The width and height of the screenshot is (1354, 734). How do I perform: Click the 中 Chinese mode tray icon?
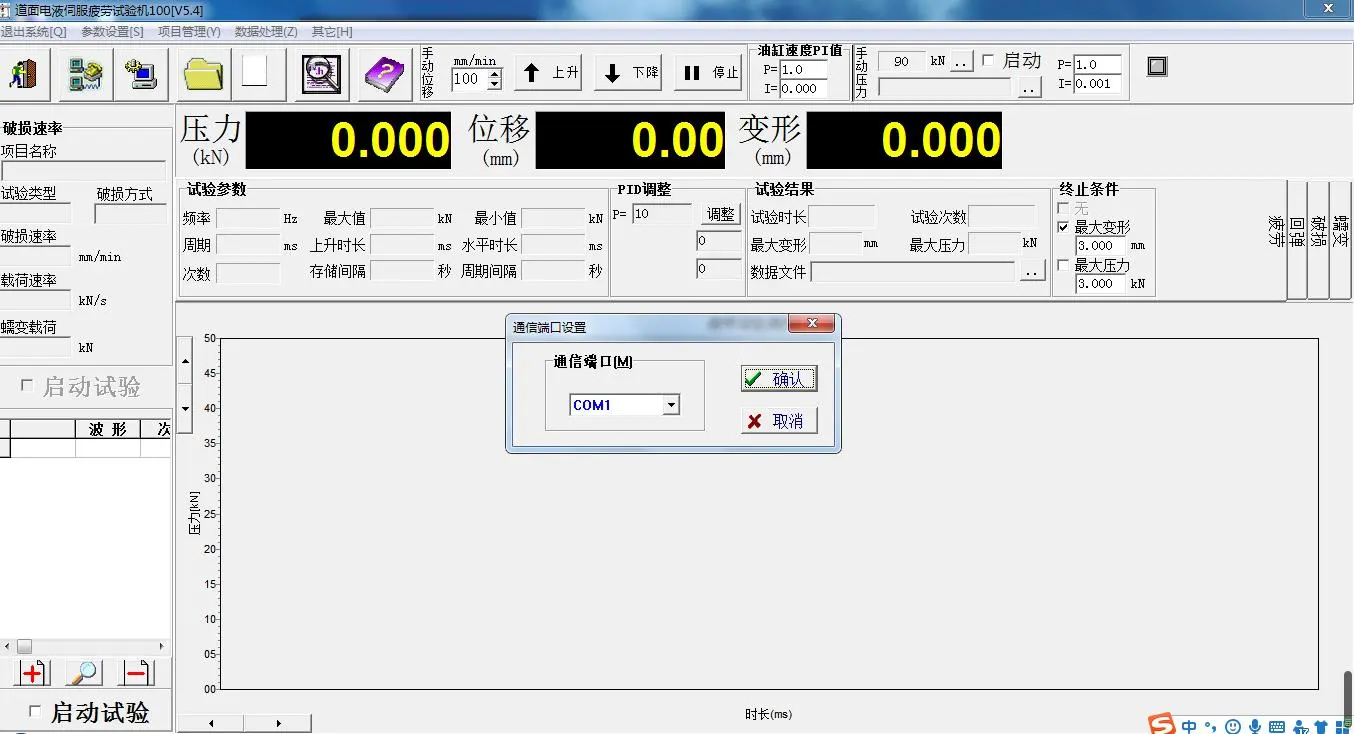click(x=1189, y=726)
